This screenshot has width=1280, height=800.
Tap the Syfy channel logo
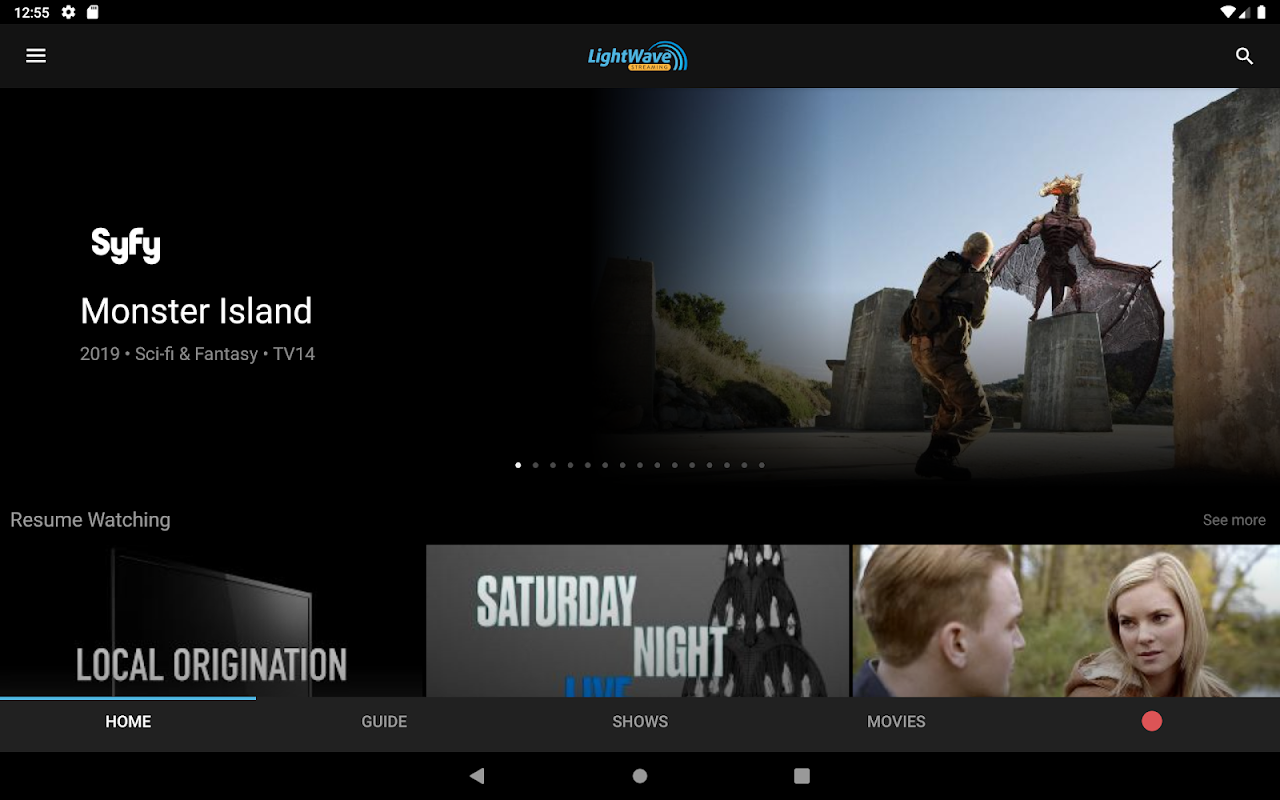click(x=126, y=245)
